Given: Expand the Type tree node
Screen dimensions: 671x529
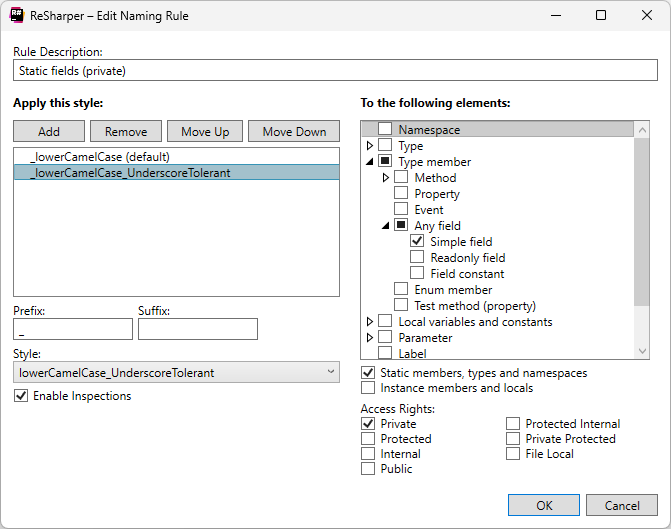Looking at the screenshot, I should (371, 146).
